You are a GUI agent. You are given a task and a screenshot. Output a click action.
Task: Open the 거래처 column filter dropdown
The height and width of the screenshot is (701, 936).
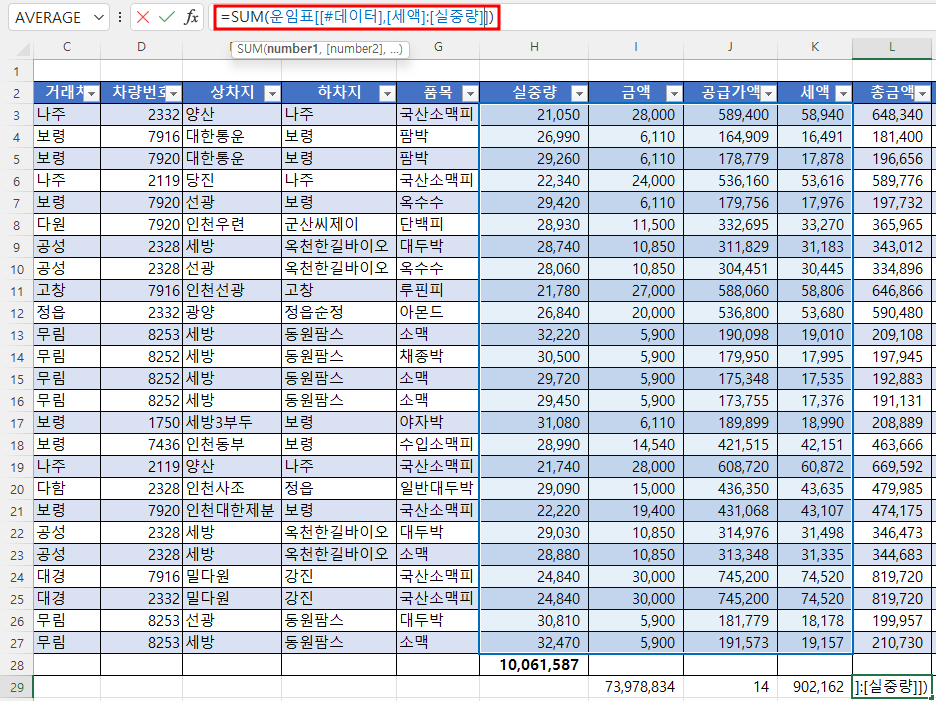92,93
